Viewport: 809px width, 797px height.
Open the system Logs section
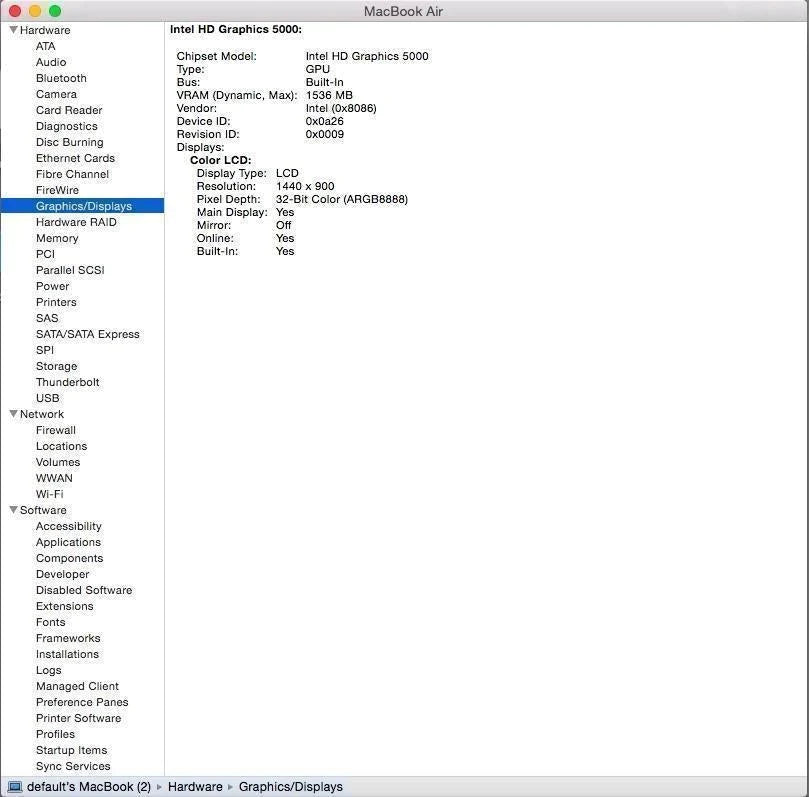point(48,670)
